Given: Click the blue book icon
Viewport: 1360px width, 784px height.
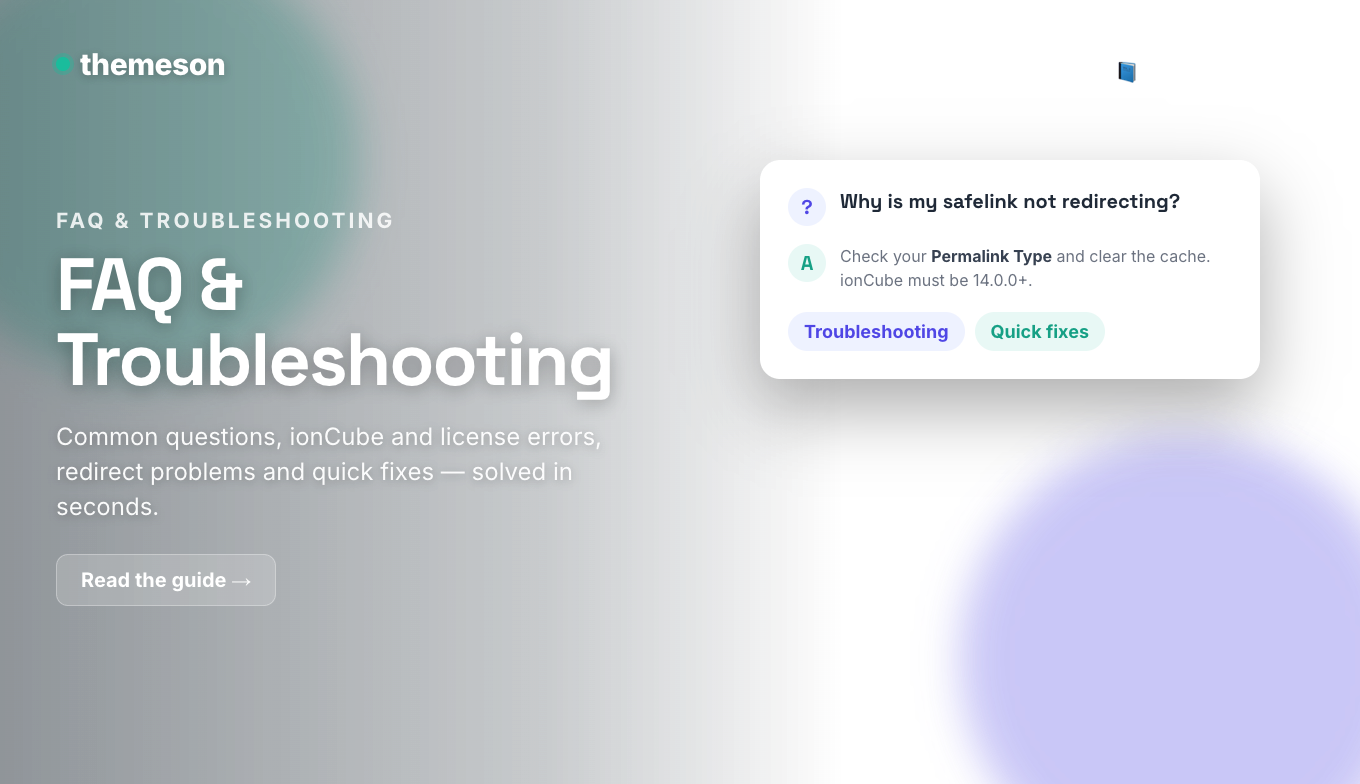Looking at the screenshot, I should tap(1127, 72).
